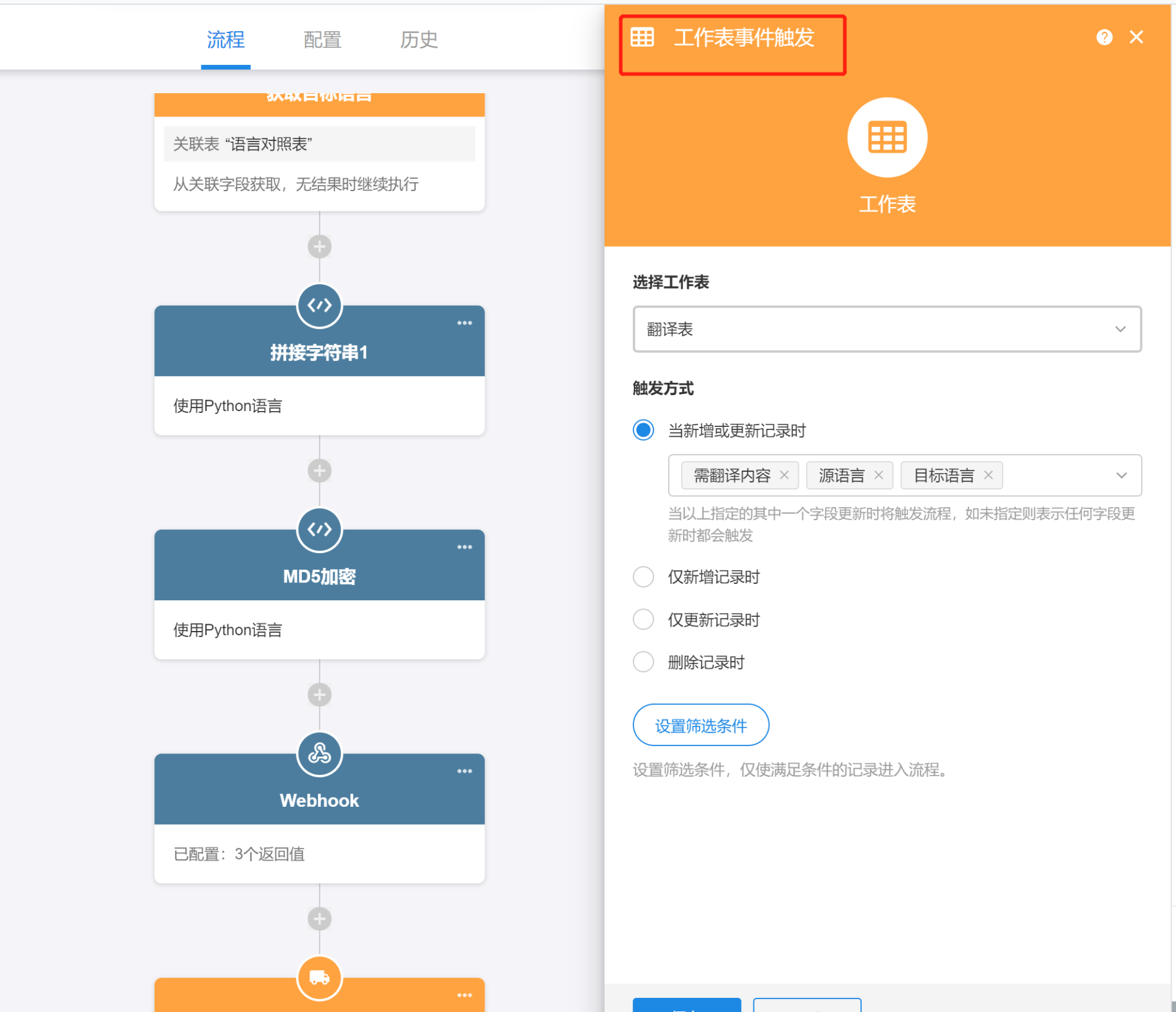Click the large worksheet grid icon
1176x1012 pixels.
(886, 137)
